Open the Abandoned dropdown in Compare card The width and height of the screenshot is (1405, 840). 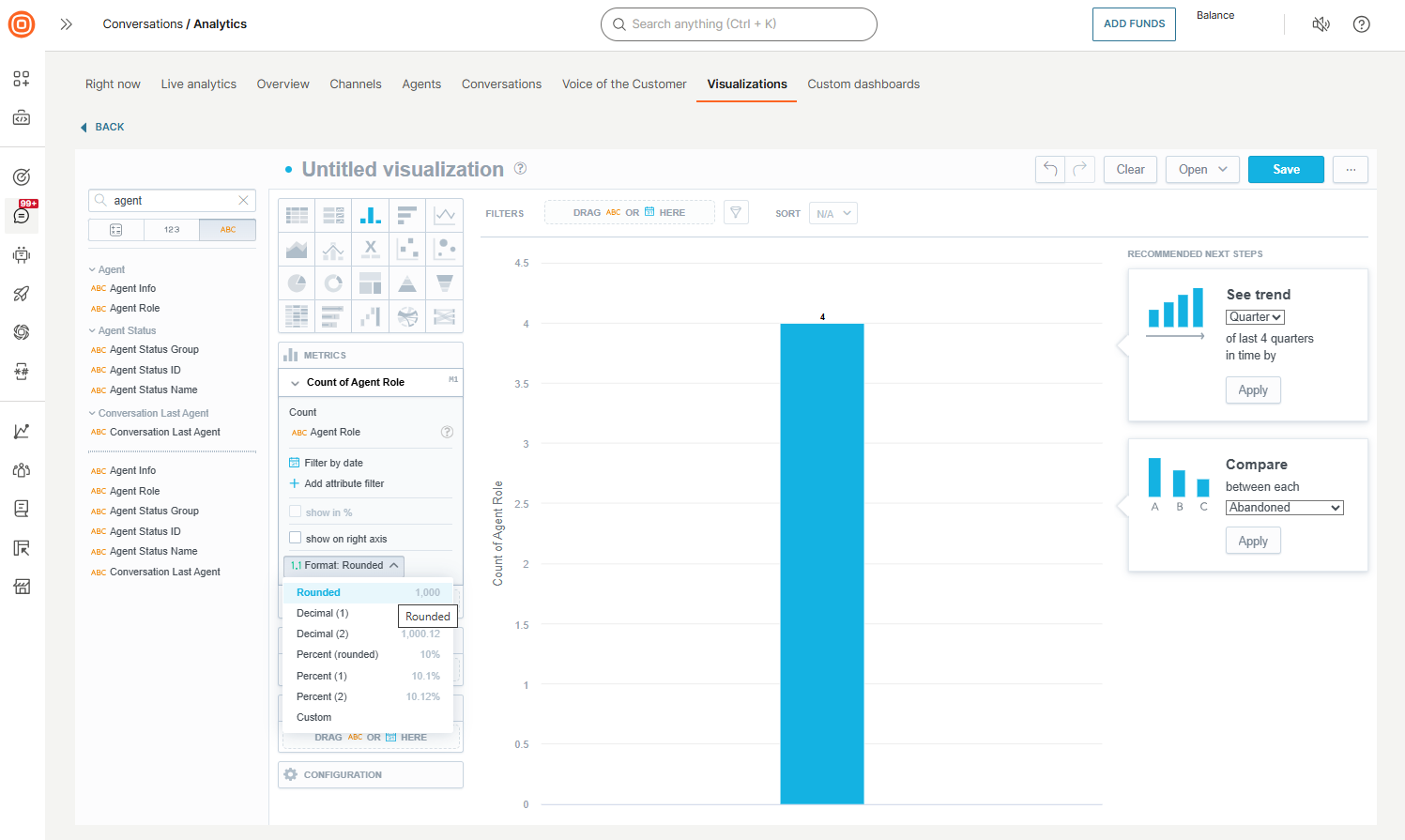1284,507
